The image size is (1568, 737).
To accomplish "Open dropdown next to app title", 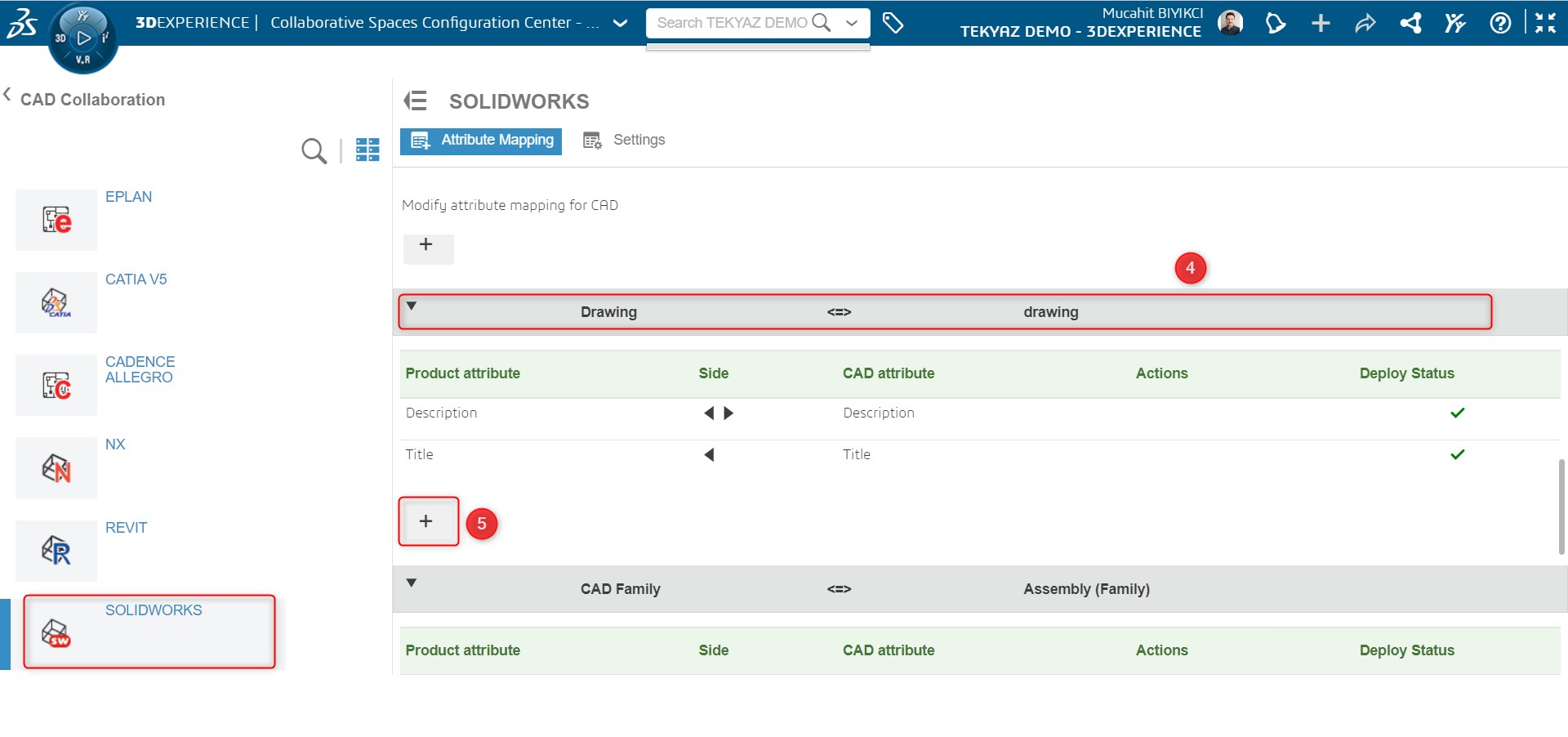I will (x=620, y=23).
